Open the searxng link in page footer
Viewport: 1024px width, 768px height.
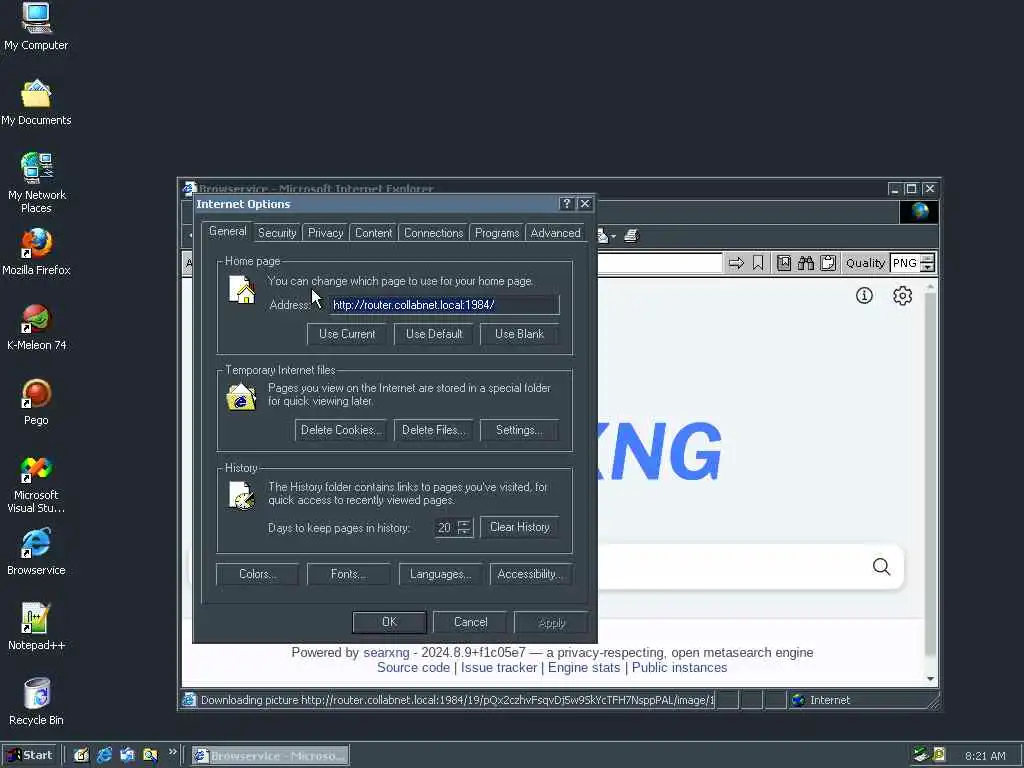coord(386,652)
